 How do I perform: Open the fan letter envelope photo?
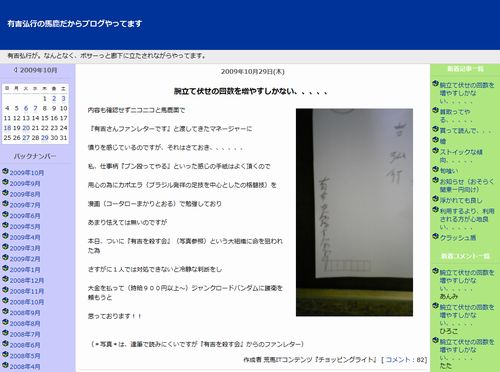point(354,212)
